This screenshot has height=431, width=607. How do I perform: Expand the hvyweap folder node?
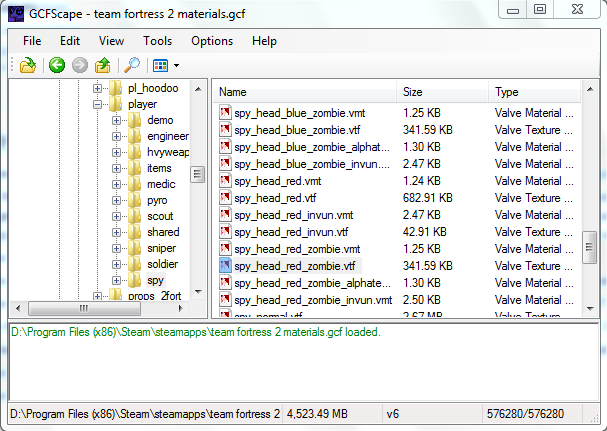point(116,153)
